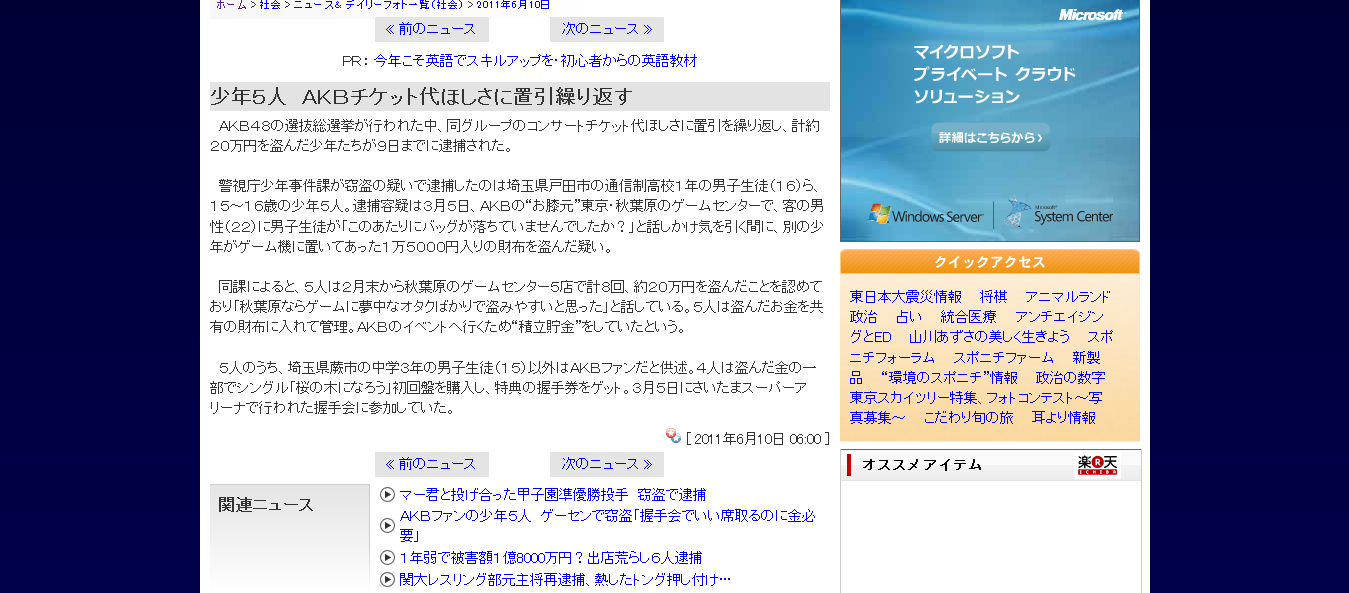This screenshot has height=593, width=1349.
Task: Click the article timestamp 2011年6月10日 06:00
Action: pyautogui.click(x=757, y=439)
